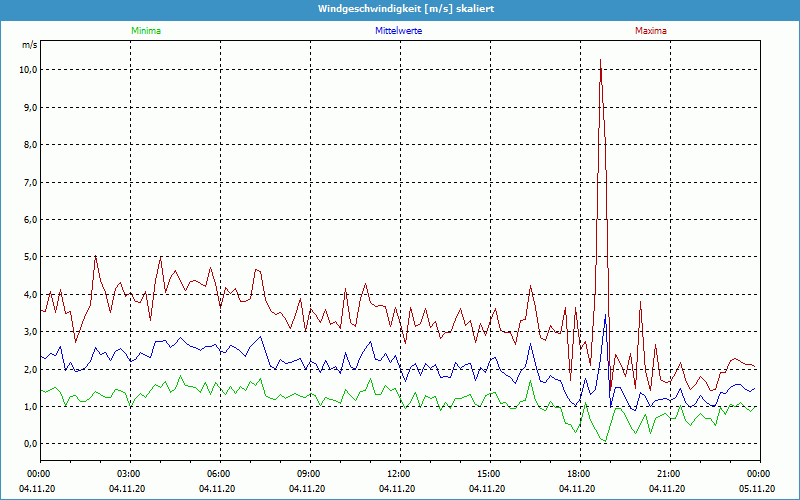Click the 'm/s' unit label above y-axis
The width and height of the screenshot is (800, 500).
click(x=29, y=46)
